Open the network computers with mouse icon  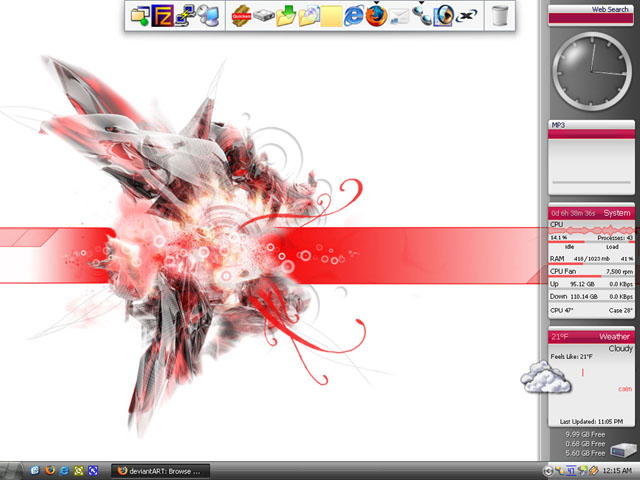[208, 16]
